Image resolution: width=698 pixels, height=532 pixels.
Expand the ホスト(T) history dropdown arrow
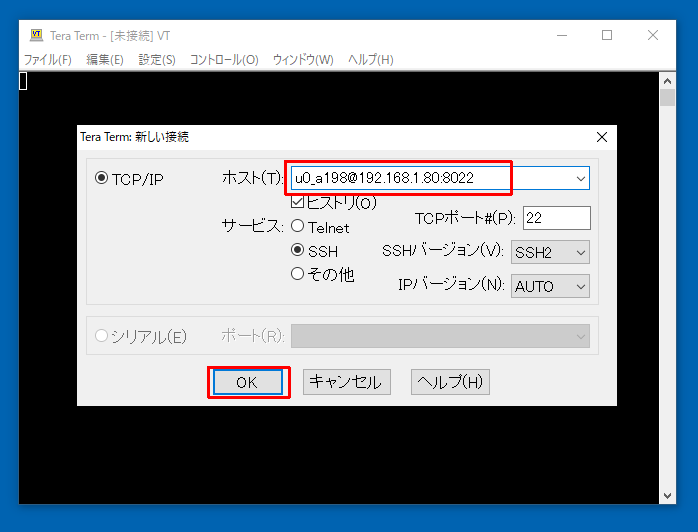click(580, 179)
